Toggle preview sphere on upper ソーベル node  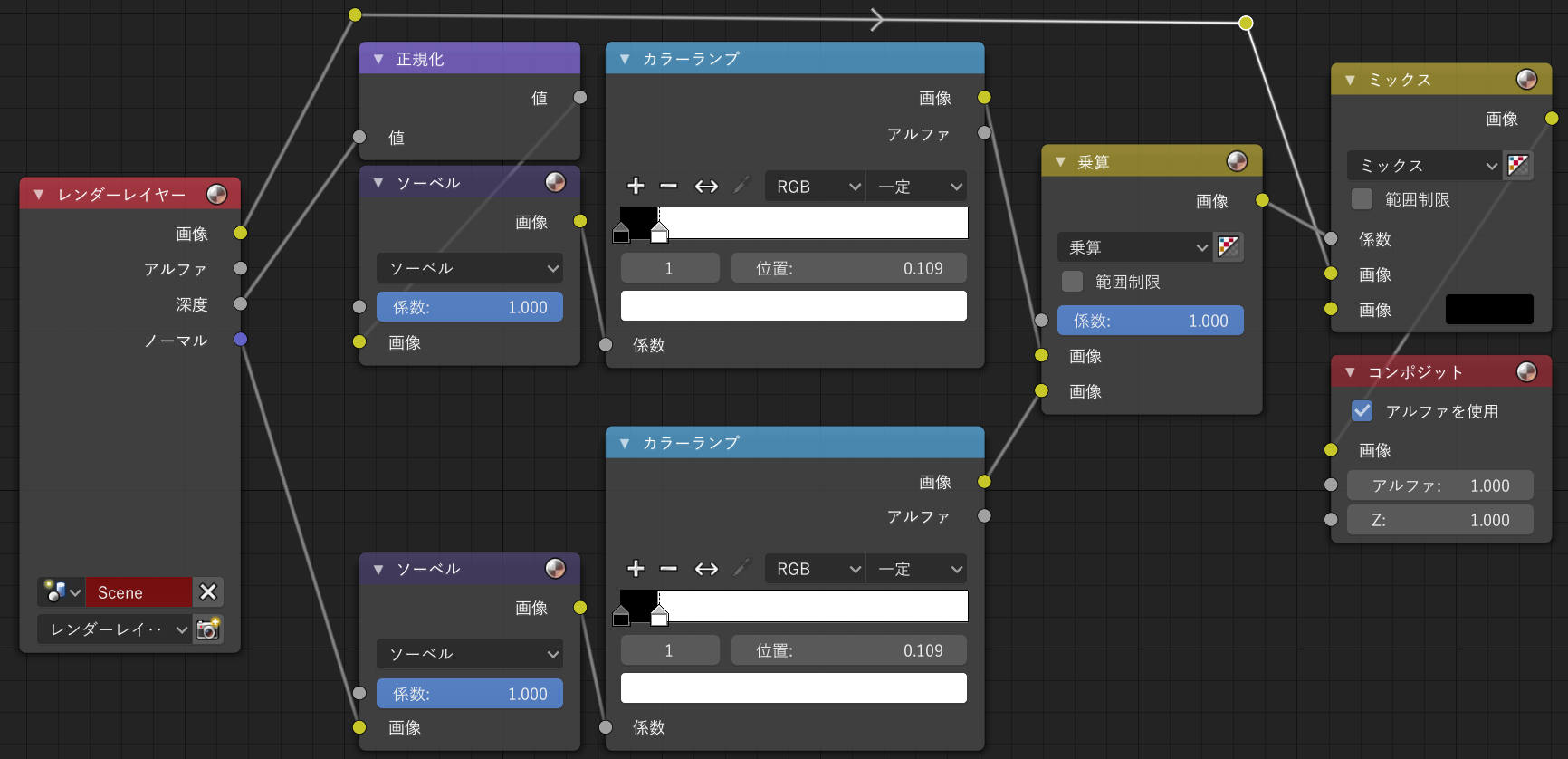click(x=555, y=182)
